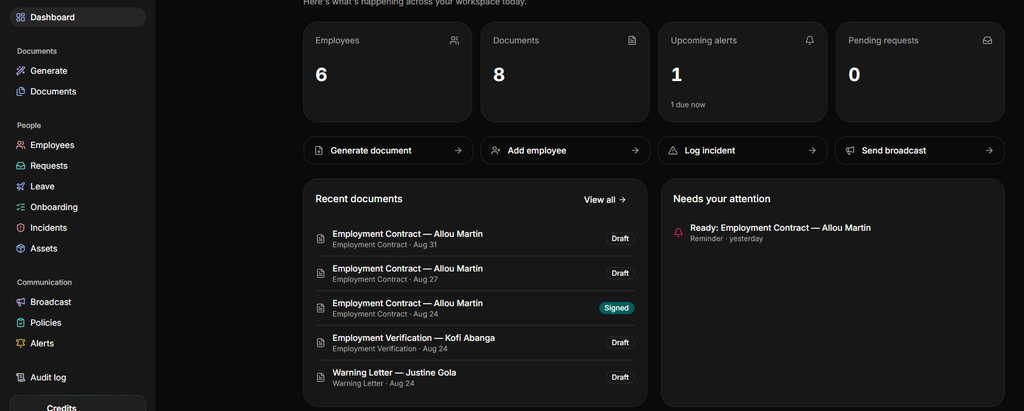The height and width of the screenshot is (411, 1024).
Task: Click the '1 due now' text
Action: coord(688,105)
